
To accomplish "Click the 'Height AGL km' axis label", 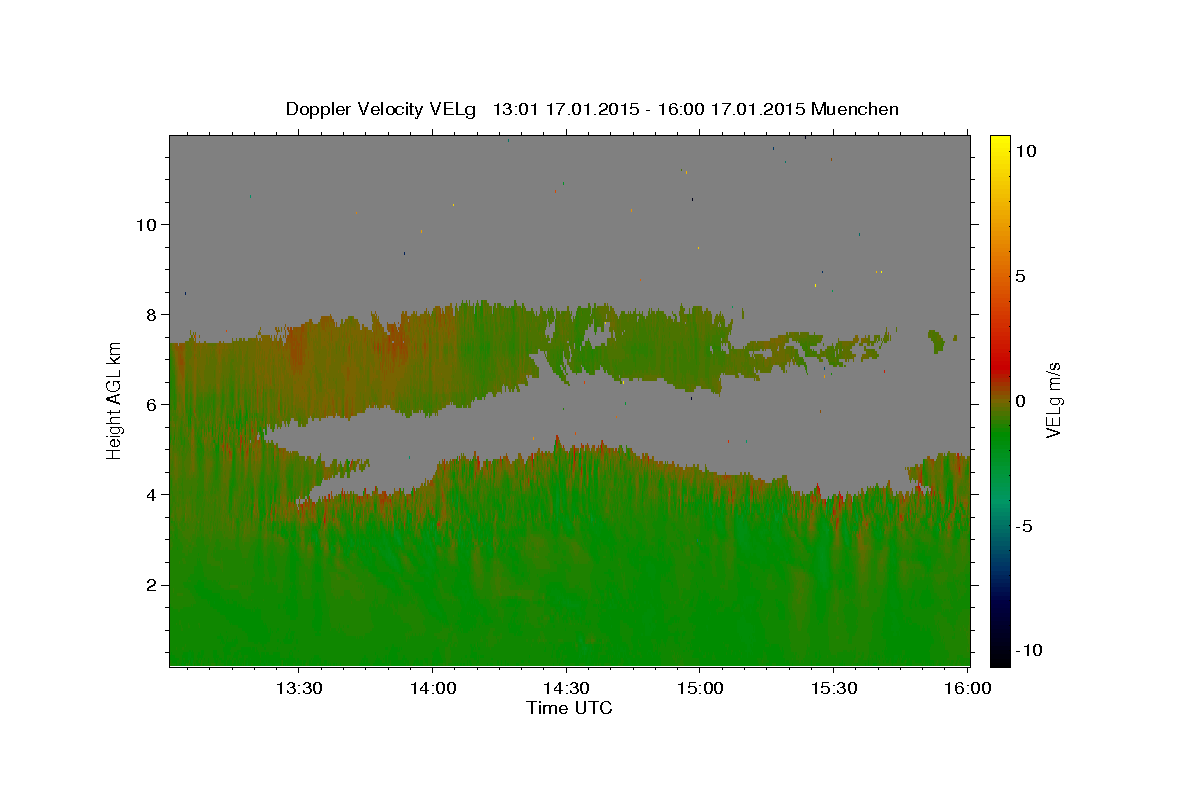I will [x=115, y=400].
